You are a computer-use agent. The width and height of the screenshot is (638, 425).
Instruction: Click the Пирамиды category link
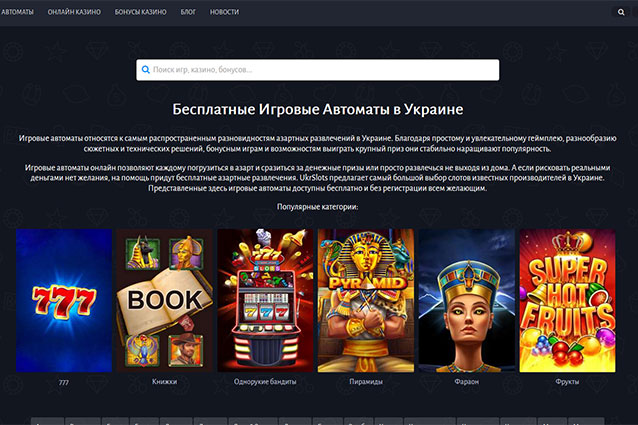pyautogui.click(x=366, y=382)
